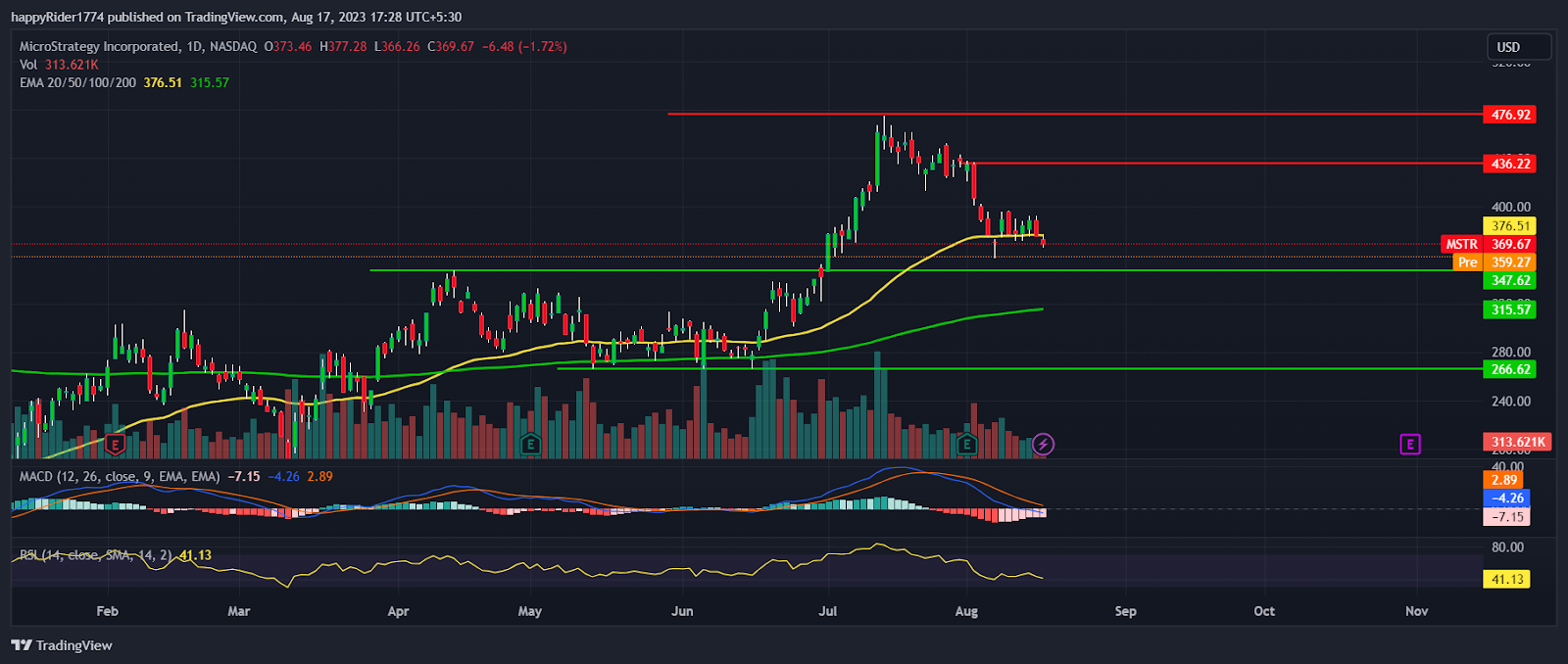Image resolution: width=1568 pixels, height=664 pixels.
Task: Click the 280.00 price axis tick
Action: click(1510, 352)
